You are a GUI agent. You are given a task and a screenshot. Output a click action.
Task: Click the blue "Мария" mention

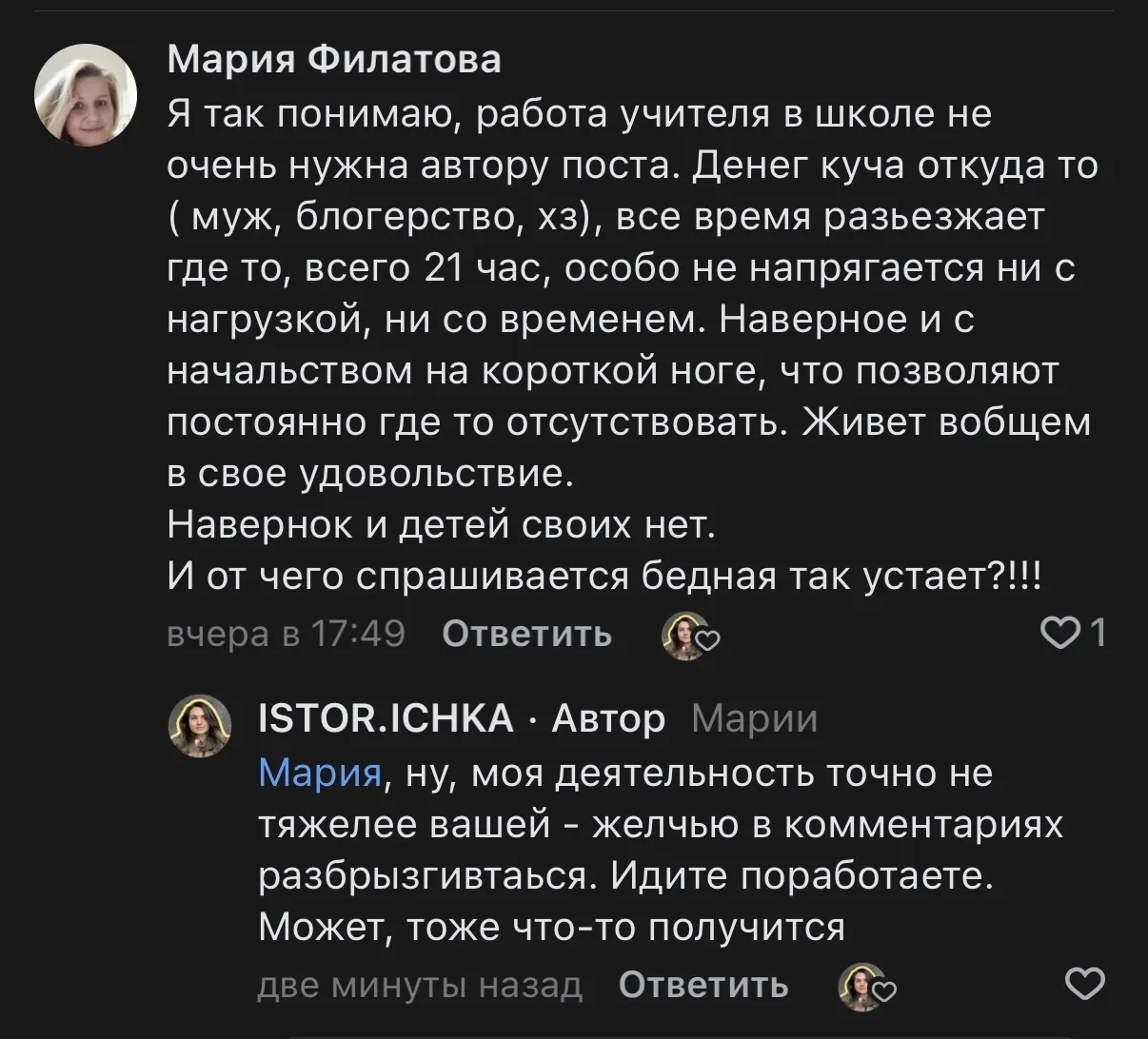pos(320,774)
